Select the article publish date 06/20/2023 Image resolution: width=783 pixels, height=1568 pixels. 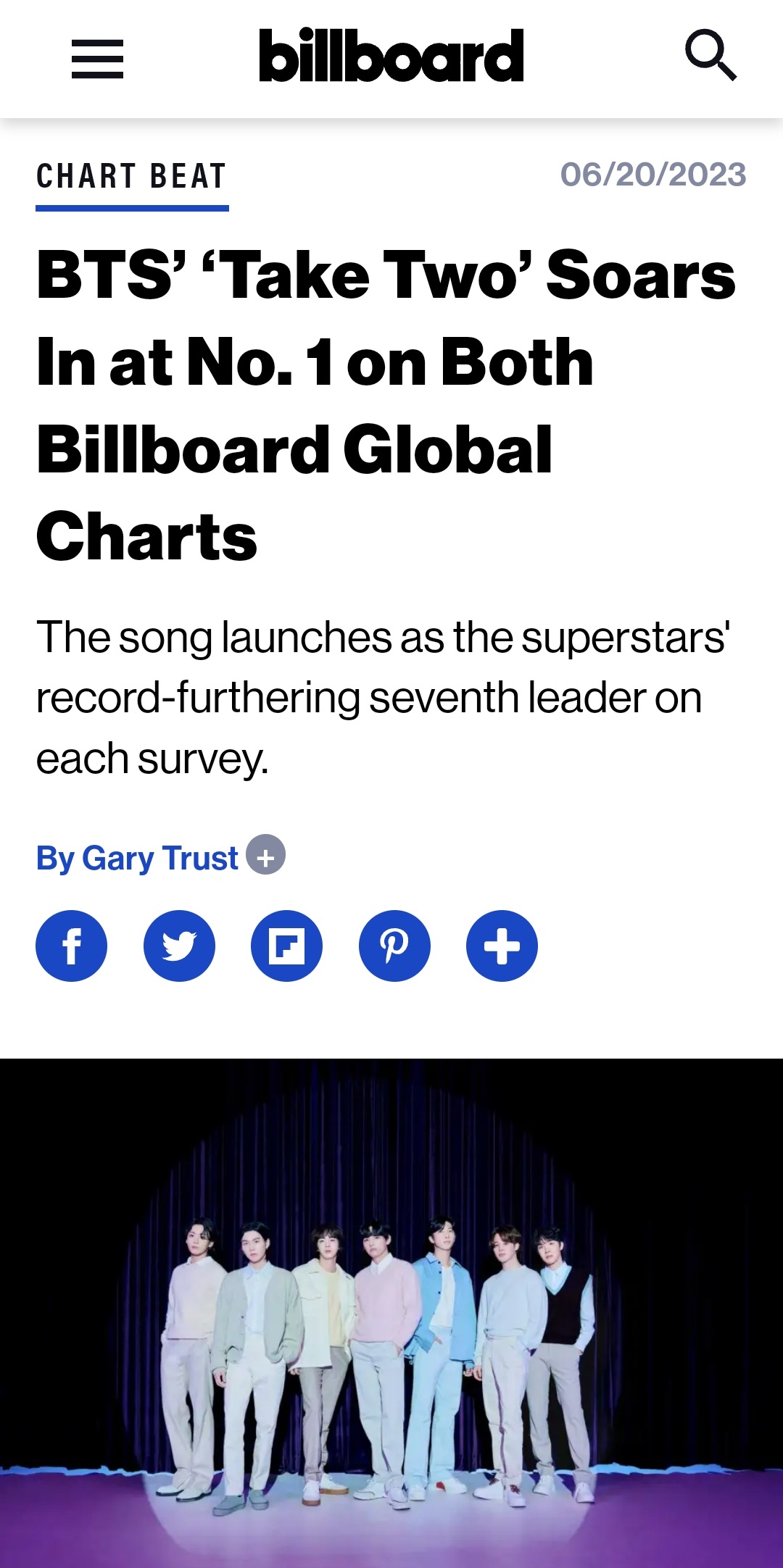[653, 175]
